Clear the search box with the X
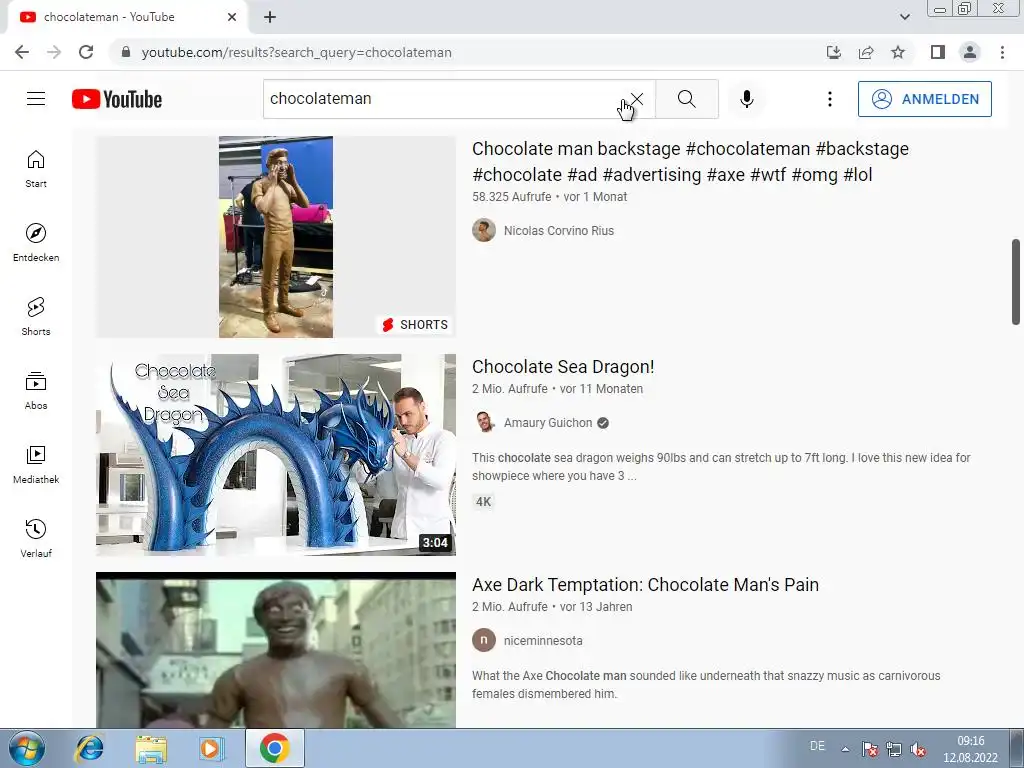This screenshot has width=1024, height=768. pos(637,99)
